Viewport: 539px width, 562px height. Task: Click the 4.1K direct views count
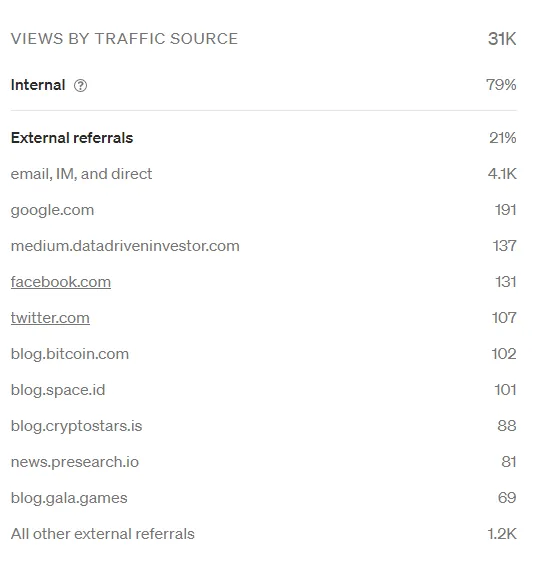pyautogui.click(x=502, y=174)
